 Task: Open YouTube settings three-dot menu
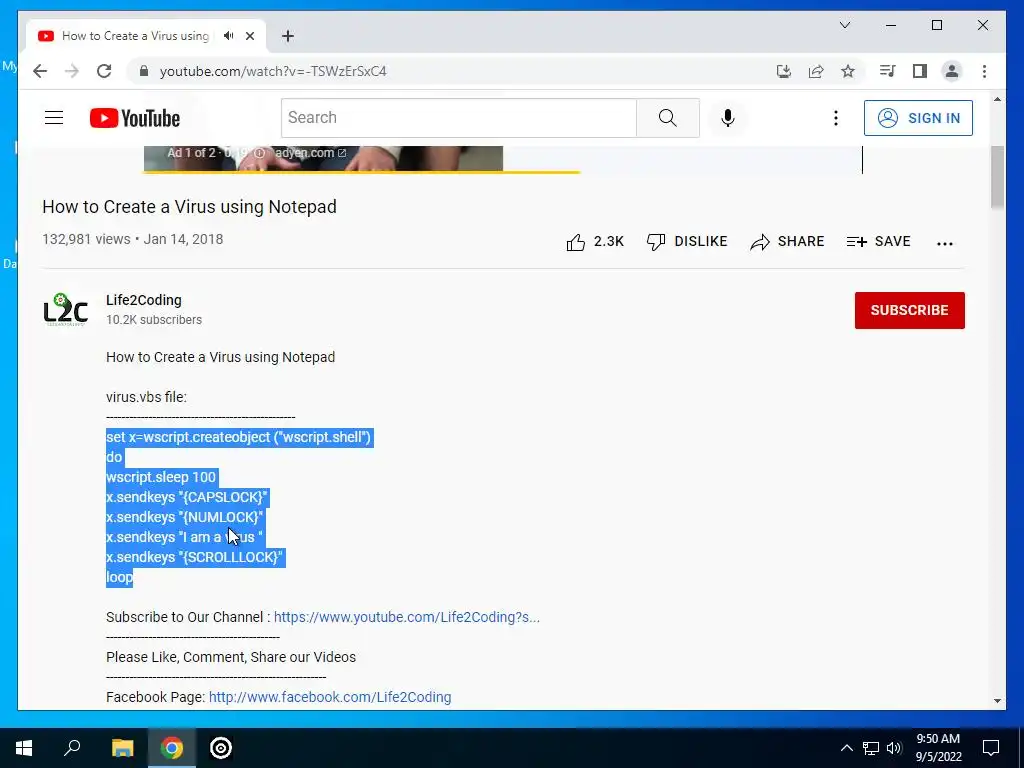(x=835, y=118)
